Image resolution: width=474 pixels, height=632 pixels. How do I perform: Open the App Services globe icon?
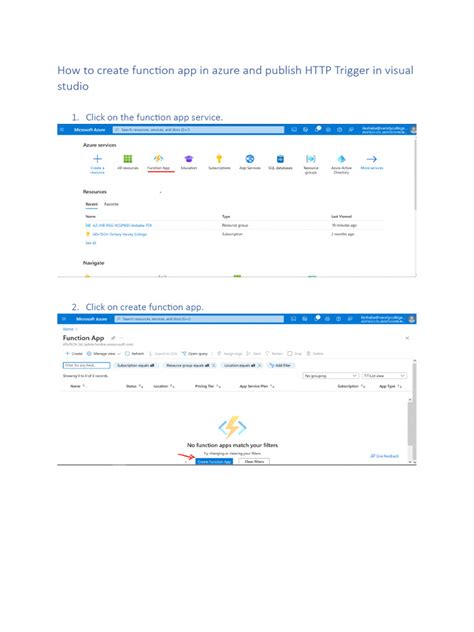click(250, 158)
